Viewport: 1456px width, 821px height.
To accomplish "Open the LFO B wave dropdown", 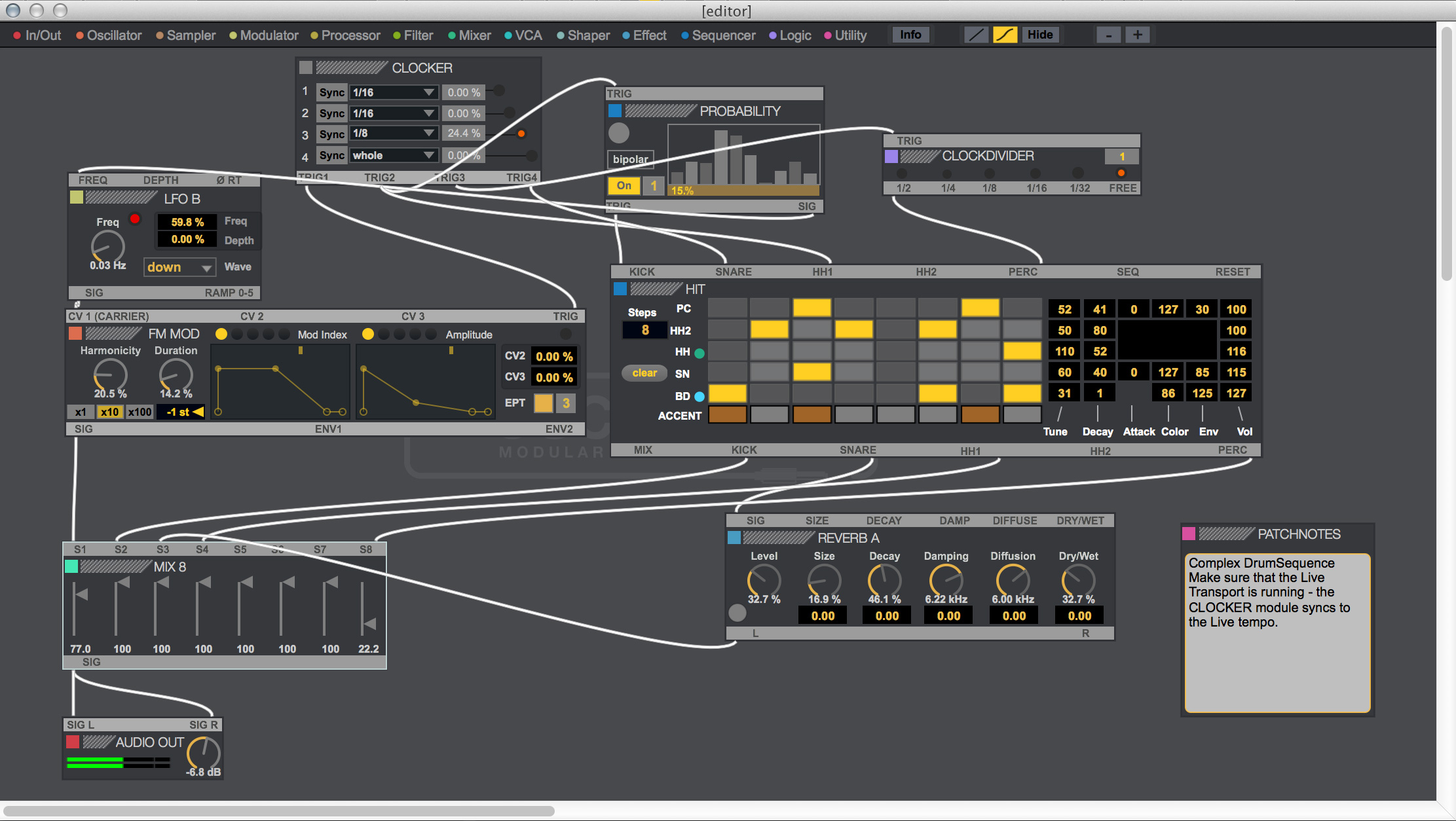I will pyautogui.click(x=179, y=267).
